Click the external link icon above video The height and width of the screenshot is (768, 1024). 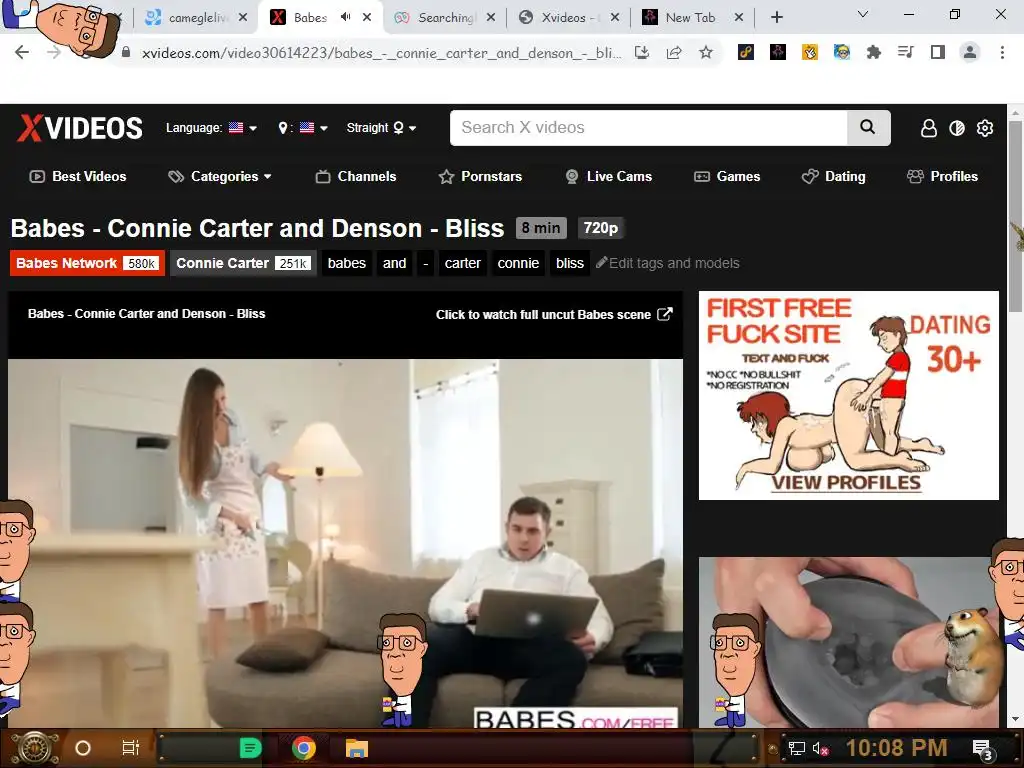[x=665, y=314]
